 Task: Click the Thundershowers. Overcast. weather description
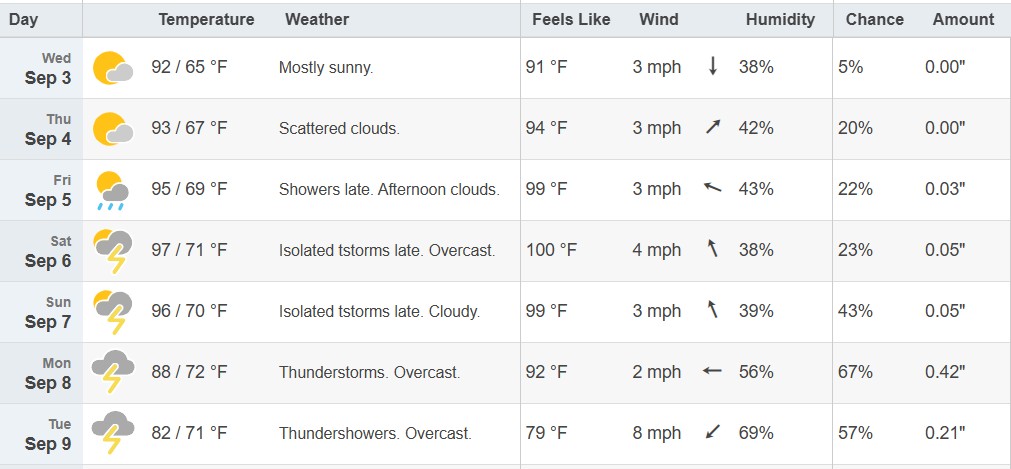pos(375,433)
